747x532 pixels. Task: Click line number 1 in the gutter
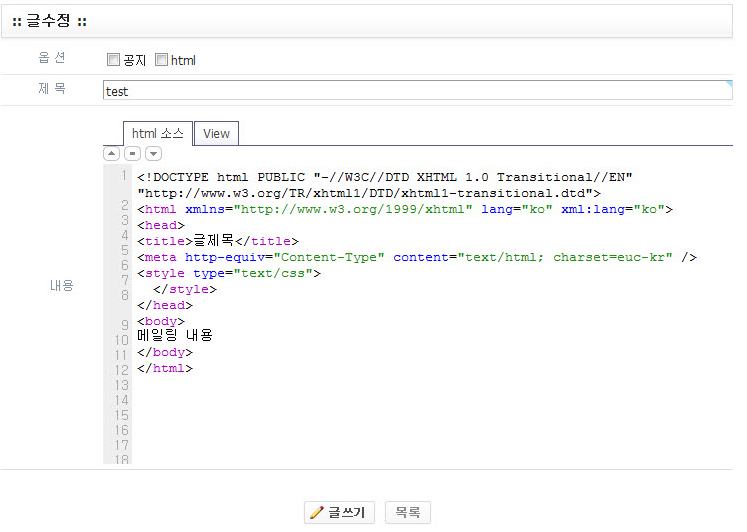(123, 177)
